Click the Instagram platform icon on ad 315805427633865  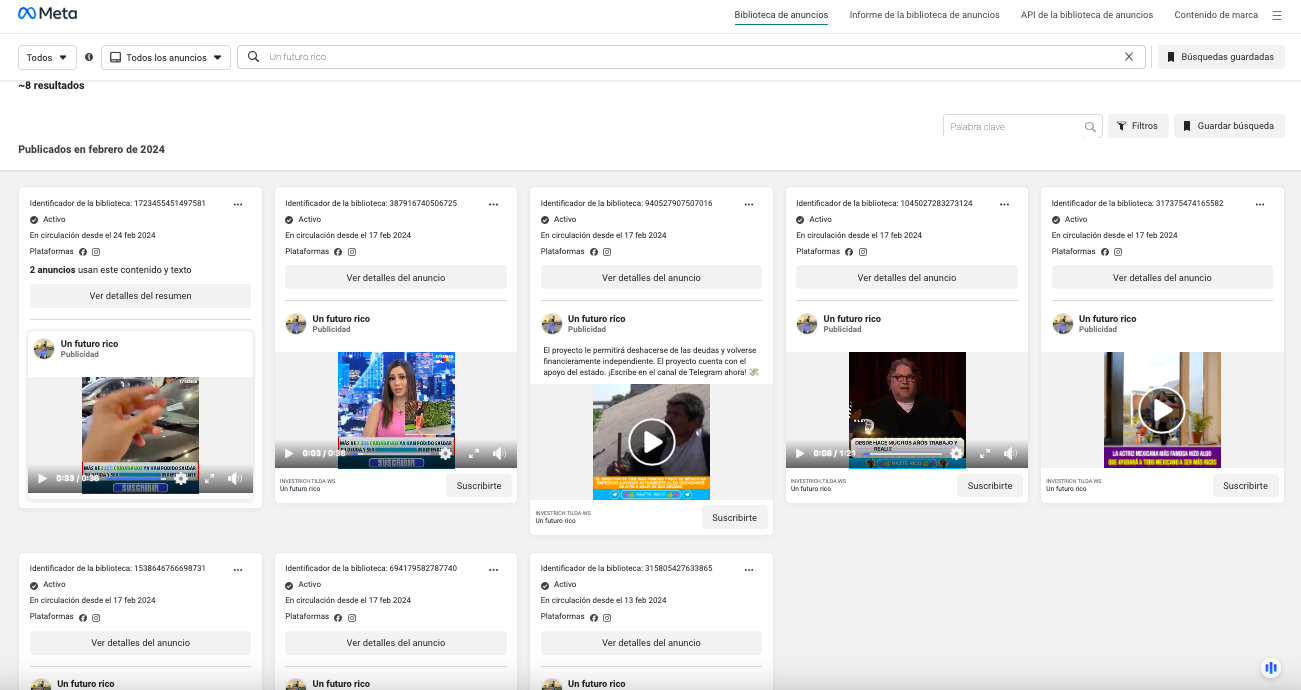(x=607, y=617)
